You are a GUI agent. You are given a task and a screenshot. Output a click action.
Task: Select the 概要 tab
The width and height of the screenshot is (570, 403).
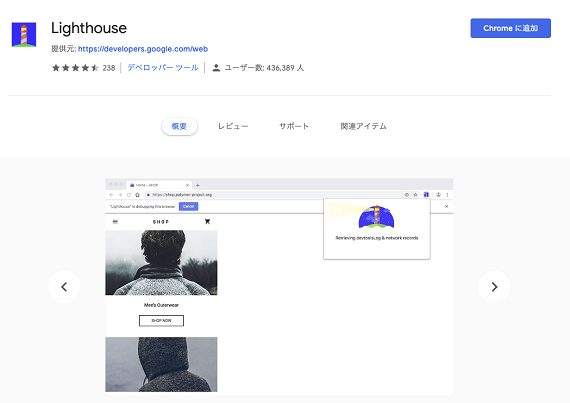(x=179, y=126)
